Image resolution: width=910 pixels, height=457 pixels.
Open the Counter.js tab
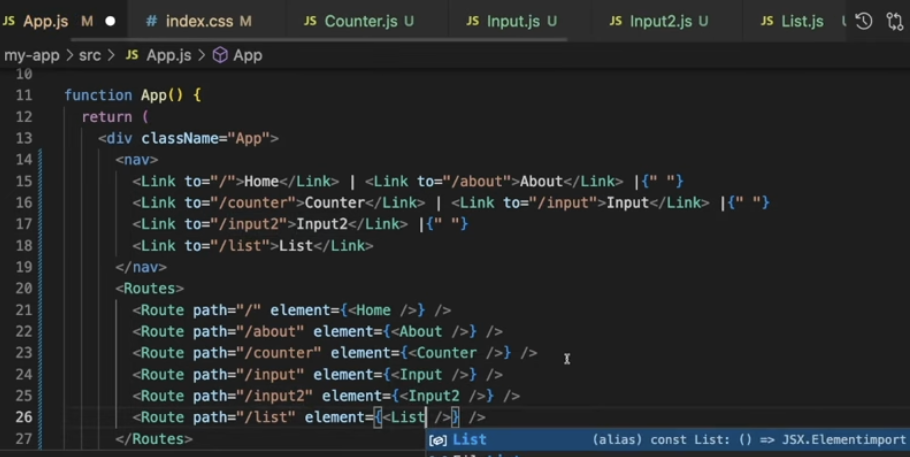[360, 21]
